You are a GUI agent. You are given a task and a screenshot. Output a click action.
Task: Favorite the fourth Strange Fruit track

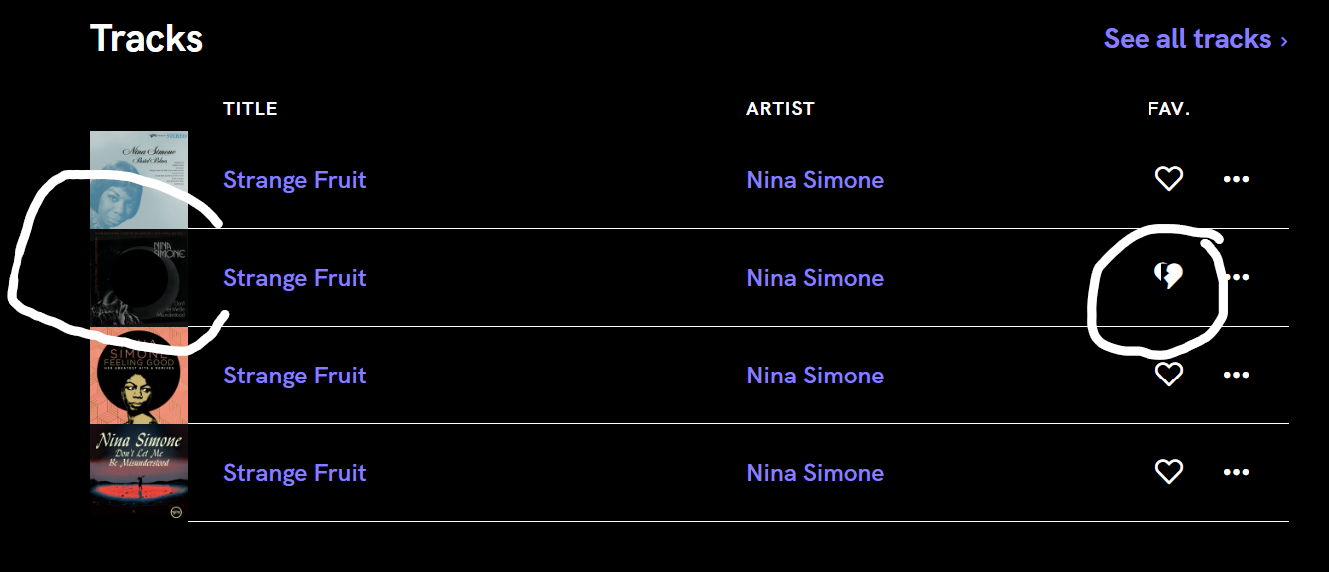coord(1168,472)
